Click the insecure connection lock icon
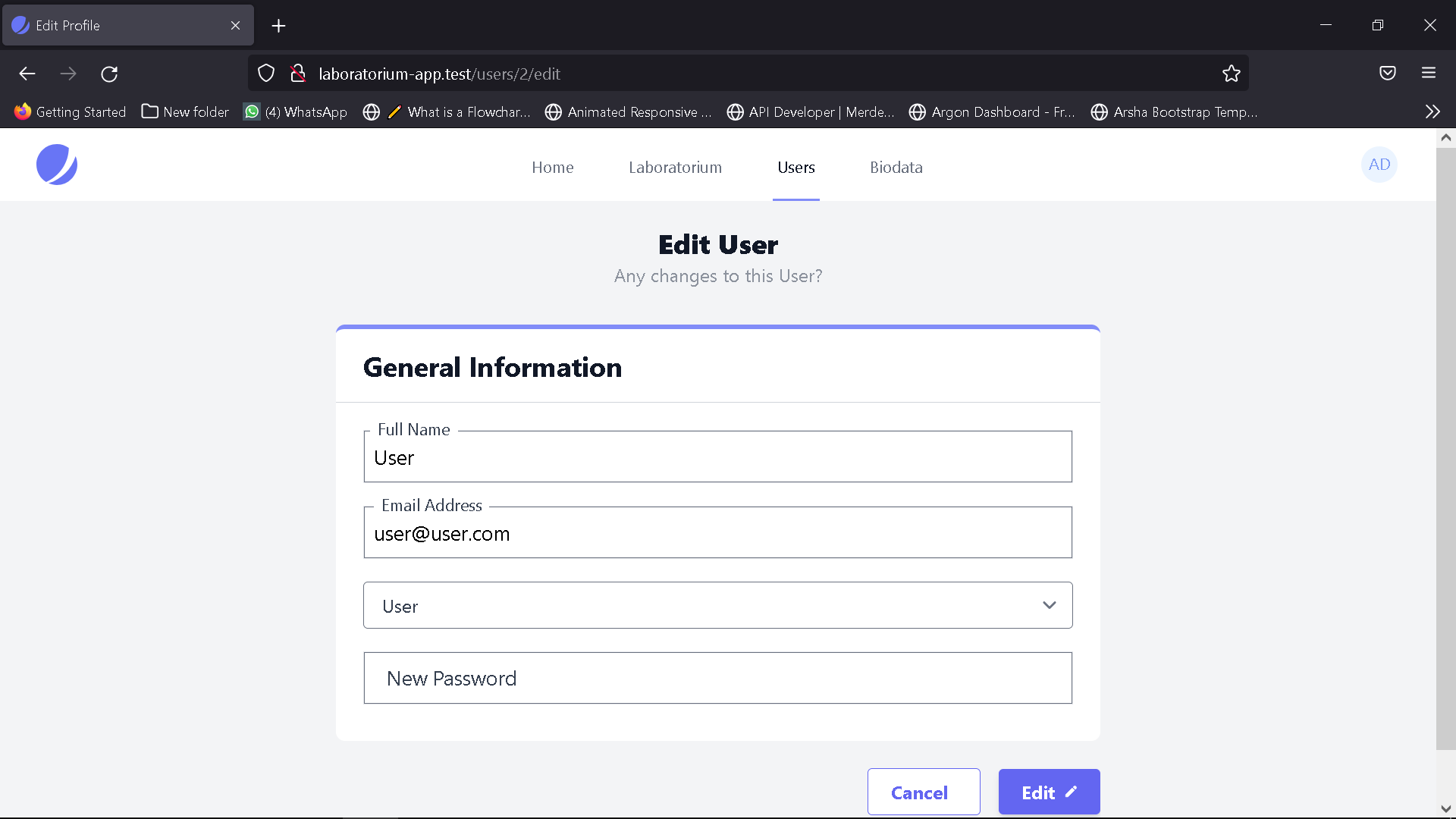Viewport: 1456px width, 819px height. (297, 73)
